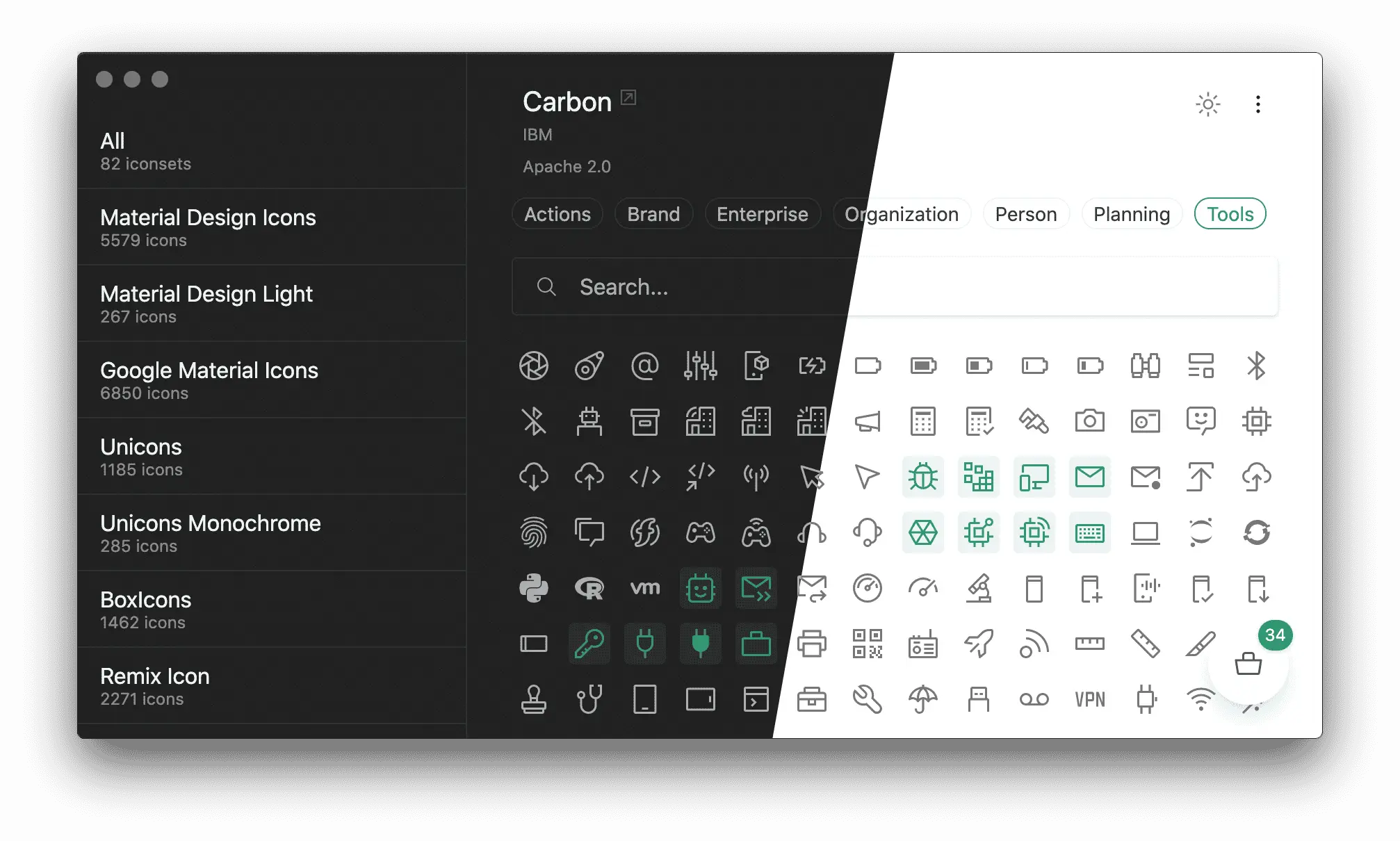Select the Python logo icon
Image resolution: width=1400 pixels, height=841 pixels.
point(534,588)
